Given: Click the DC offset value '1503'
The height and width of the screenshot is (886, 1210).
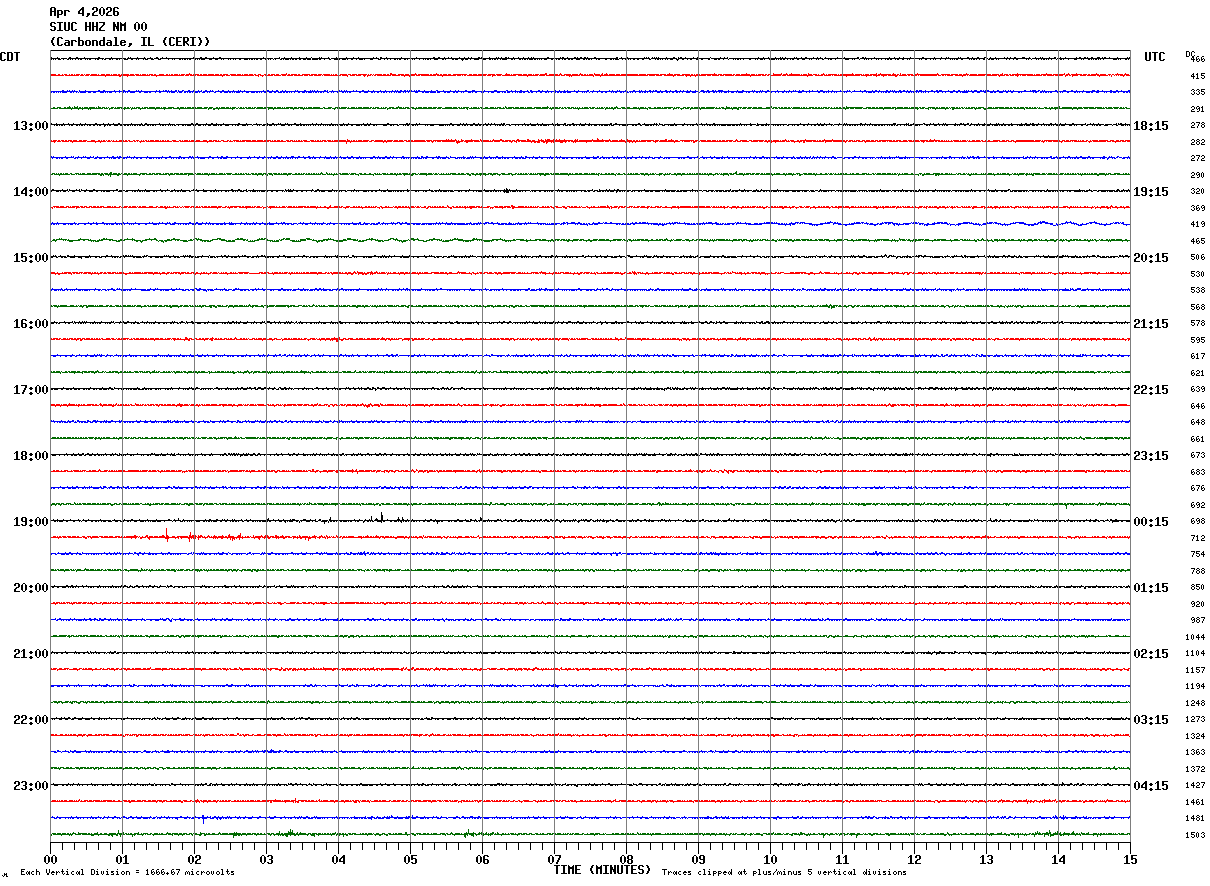Looking at the screenshot, I should click(1195, 835).
